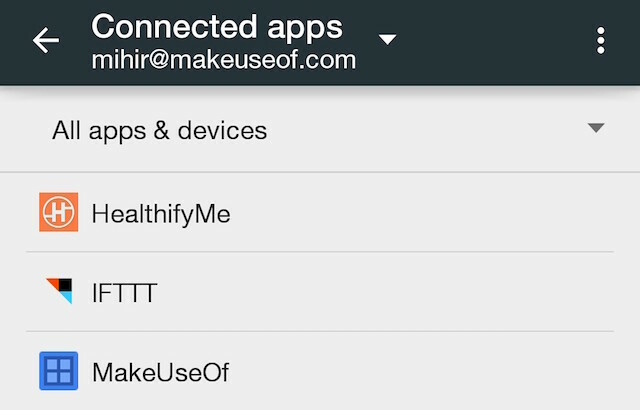
Task: Select the All apps & devices dropdown label
Action: tap(160, 131)
